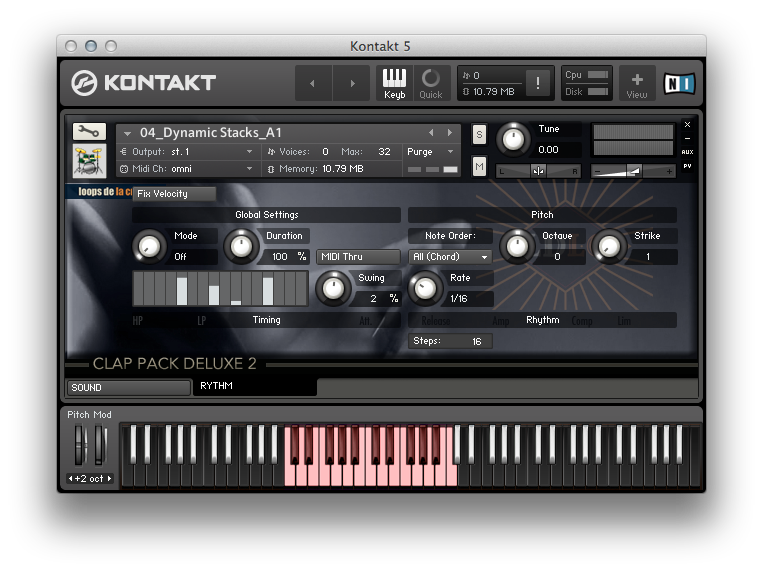Viewport: 763px width, 572px height.
Task: Click the Note Order label
Action: pyautogui.click(x=450, y=236)
